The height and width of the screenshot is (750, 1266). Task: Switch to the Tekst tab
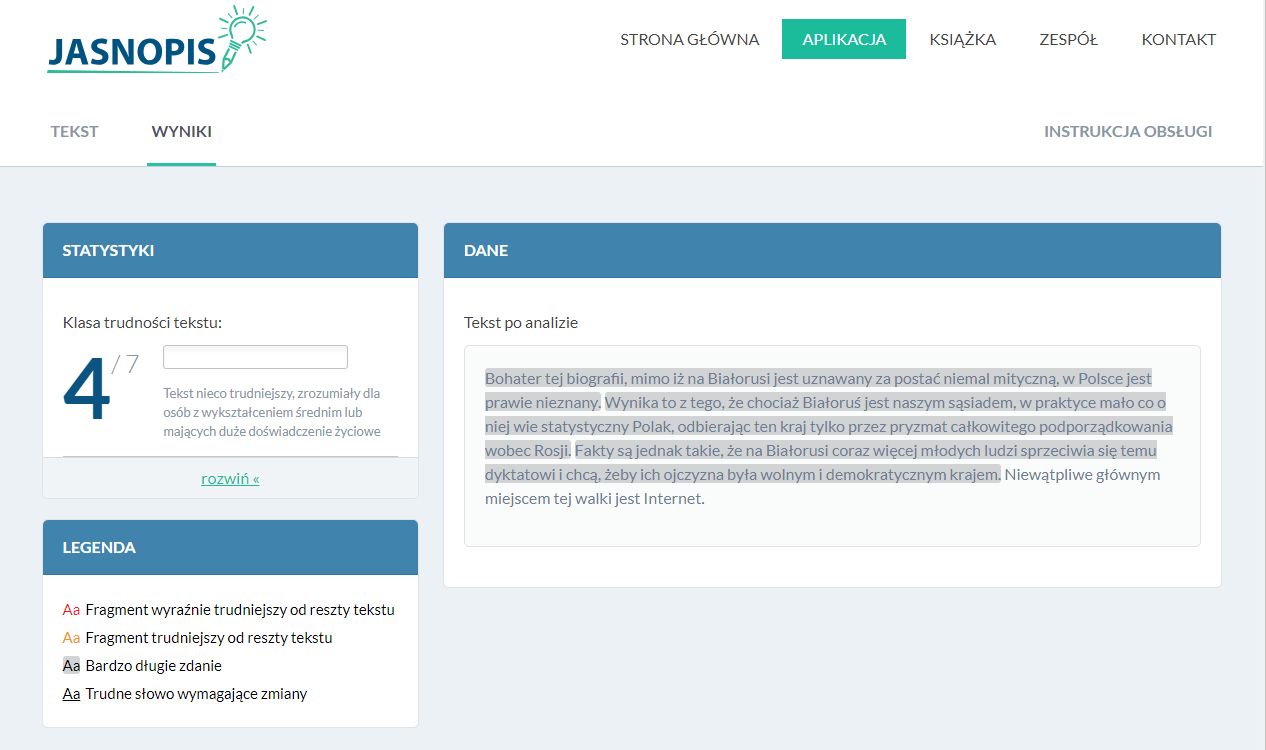click(x=75, y=131)
